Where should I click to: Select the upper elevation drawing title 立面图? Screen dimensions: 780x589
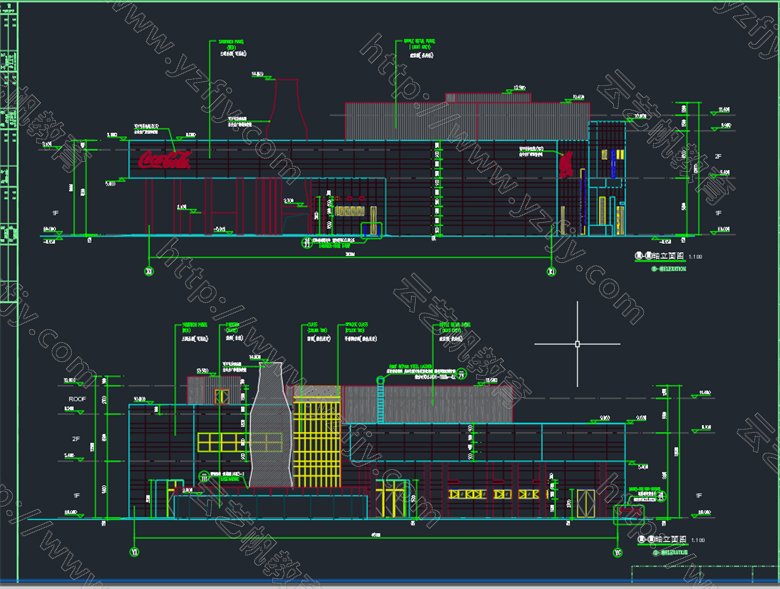click(x=660, y=256)
